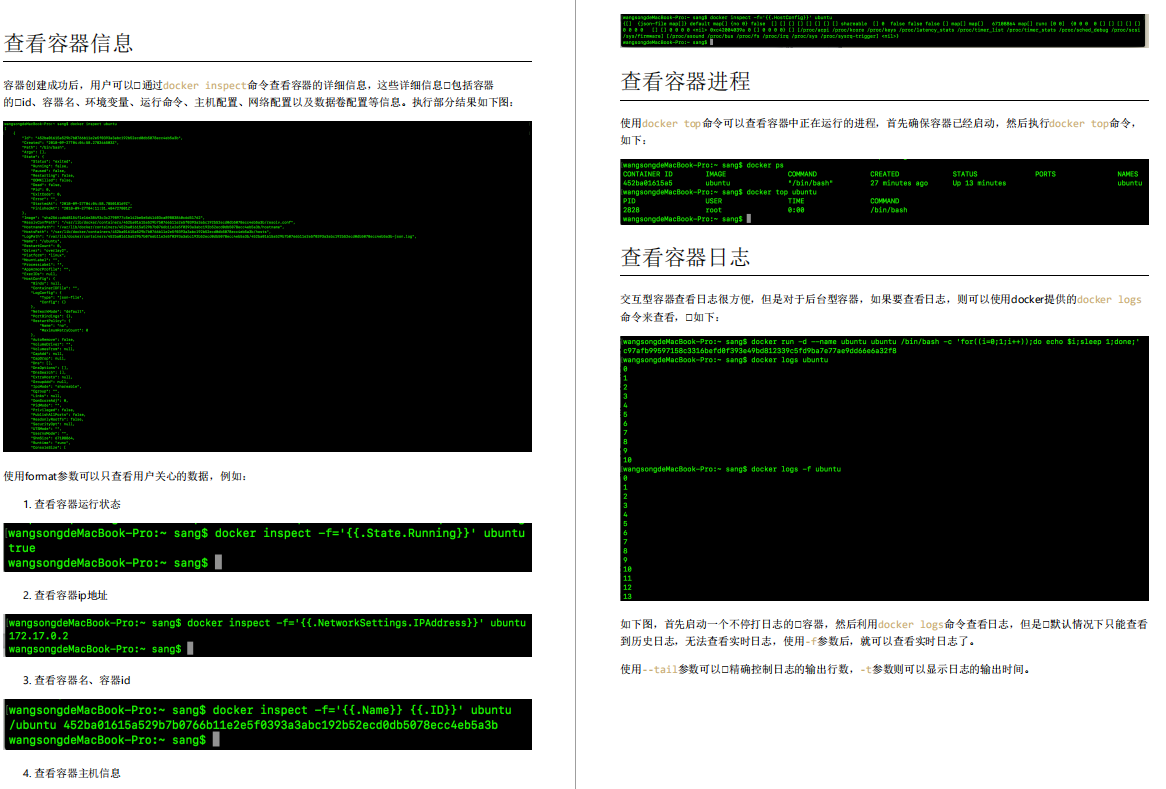Image resolution: width=1166 pixels, height=789 pixels.
Task: Click the TIME value 0:00
Action: click(796, 210)
